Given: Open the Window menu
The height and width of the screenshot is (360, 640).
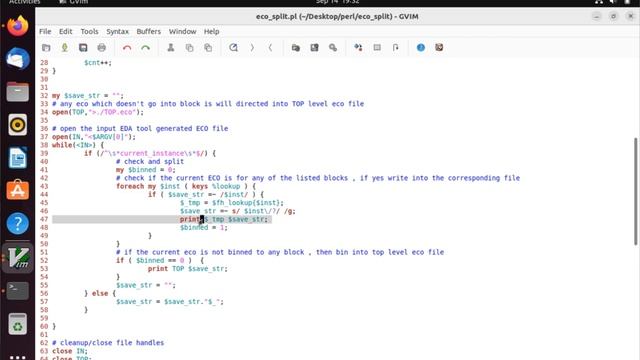Looking at the screenshot, I should (x=182, y=31).
